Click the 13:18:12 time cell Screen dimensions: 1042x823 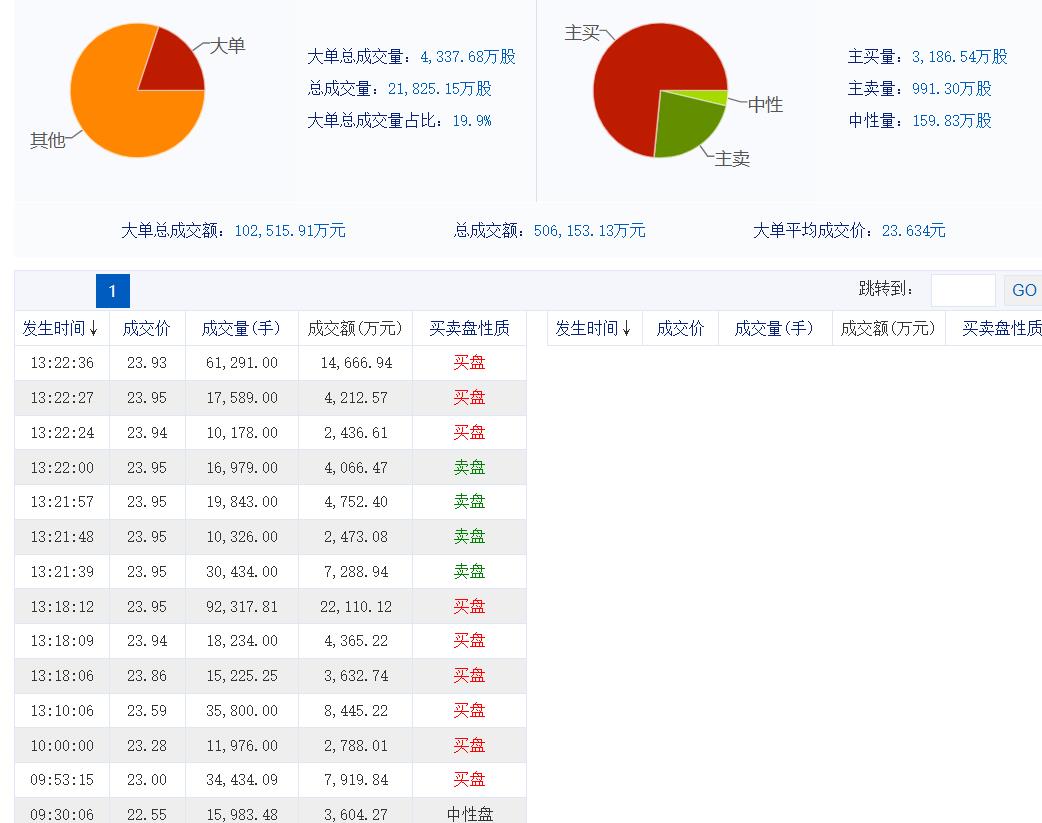pos(62,606)
